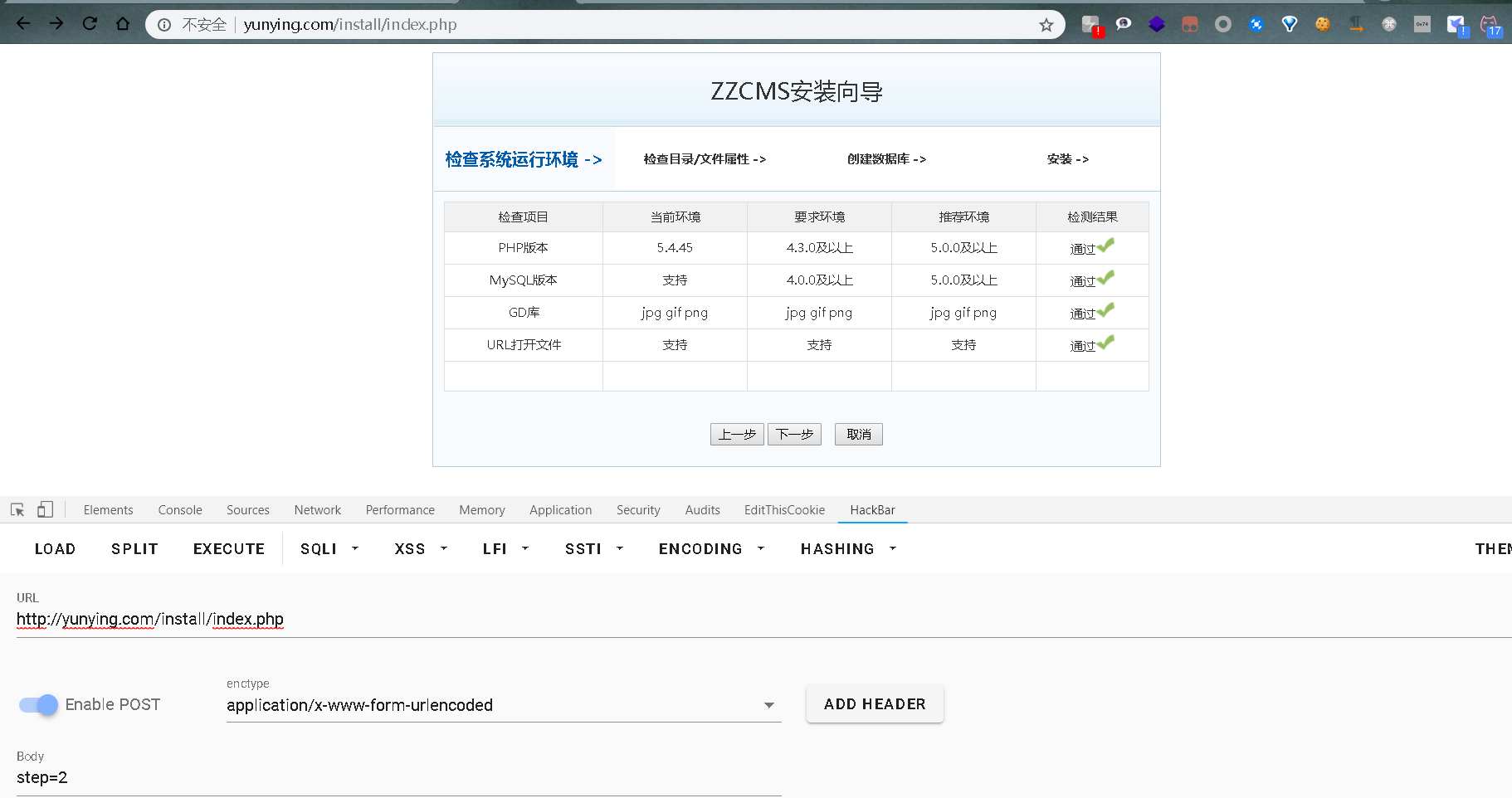The height and width of the screenshot is (798, 1512).
Task: Open the pink cat extension showing 17
Action: coord(1490,26)
